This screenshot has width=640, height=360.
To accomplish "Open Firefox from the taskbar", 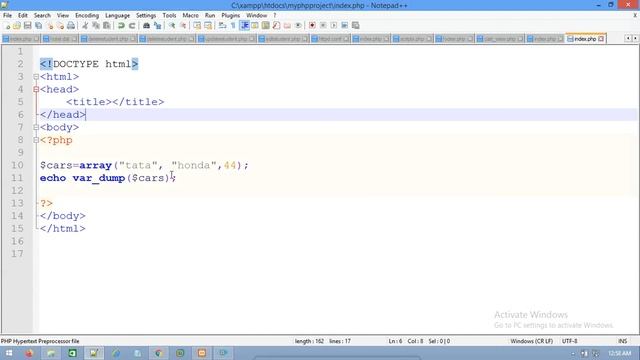I will point(29,353).
